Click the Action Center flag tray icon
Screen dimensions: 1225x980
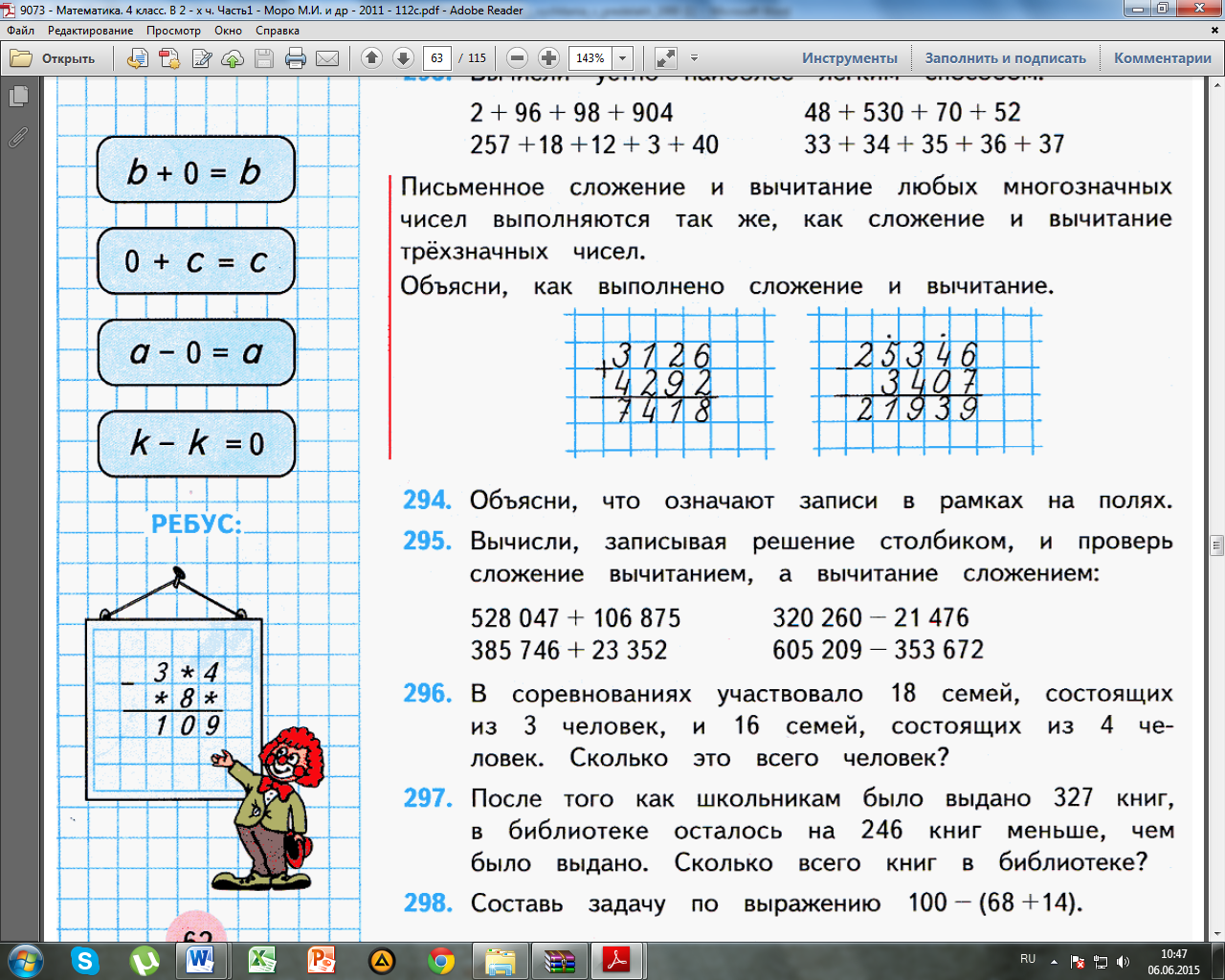1078,962
